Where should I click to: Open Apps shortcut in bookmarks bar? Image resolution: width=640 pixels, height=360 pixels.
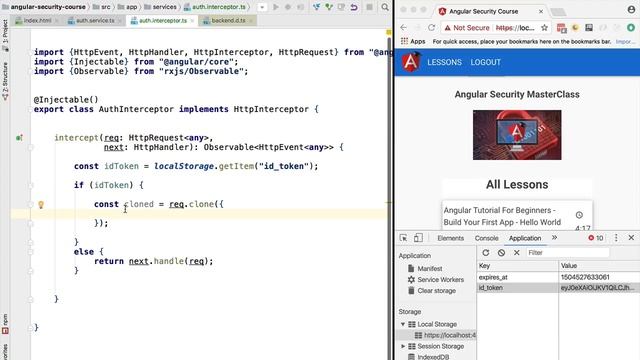pos(413,41)
